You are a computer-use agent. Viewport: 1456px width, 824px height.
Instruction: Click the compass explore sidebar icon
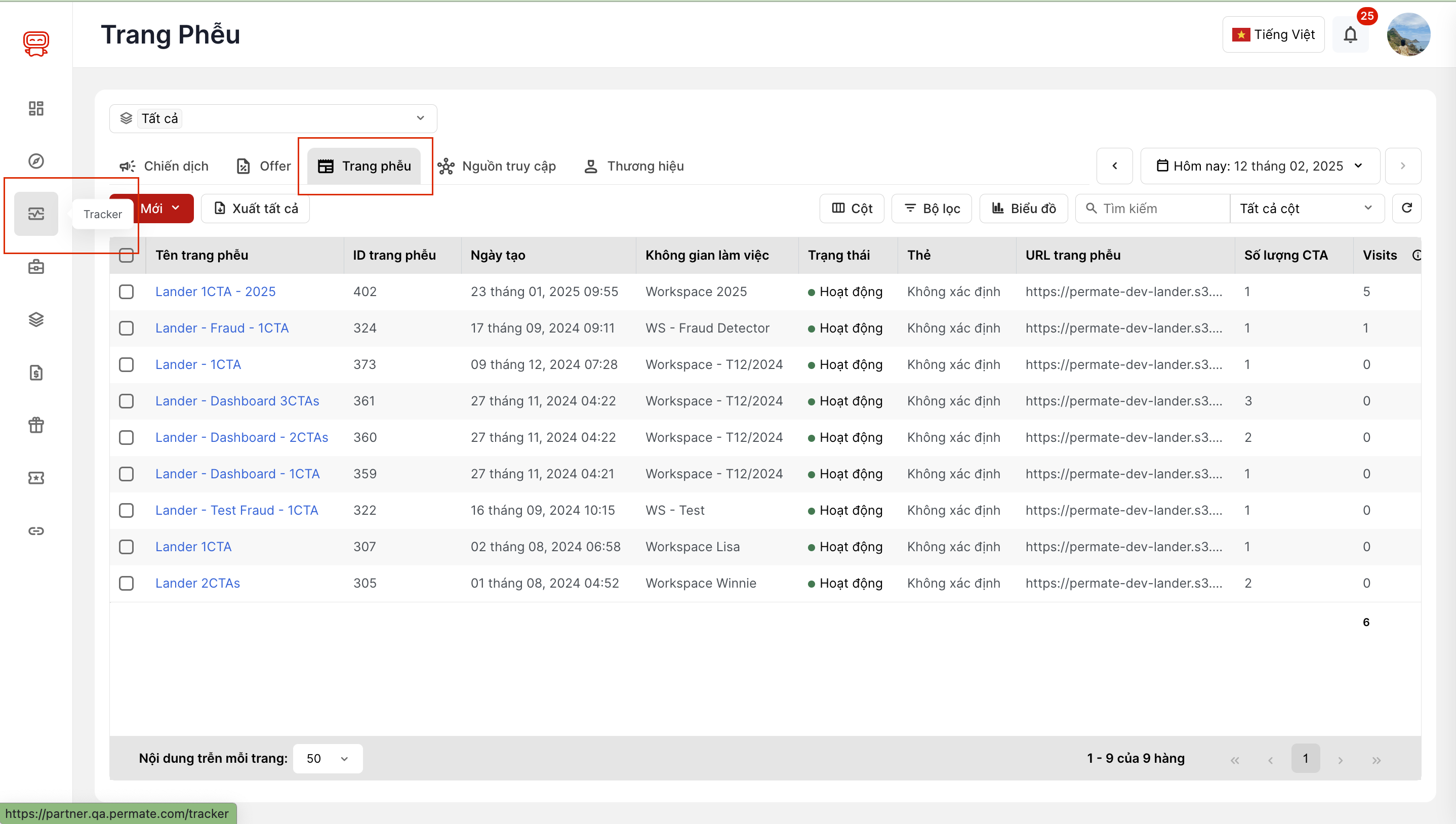[35, 161]
